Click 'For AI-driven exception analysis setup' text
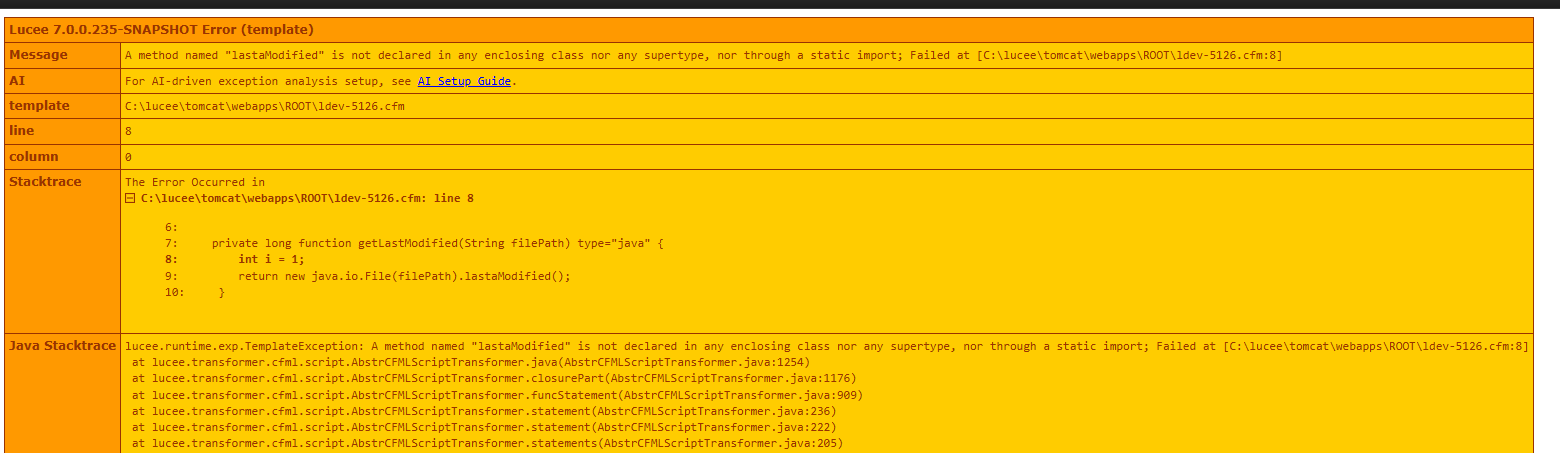 click(269, 81)
